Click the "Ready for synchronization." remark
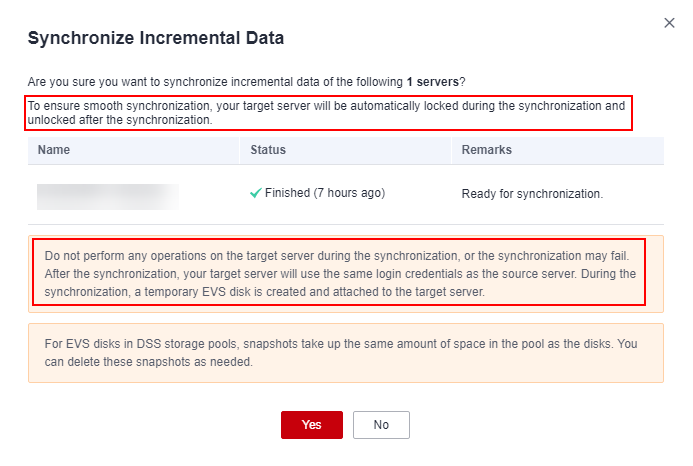The image size is (693, 466). (532, 194)
